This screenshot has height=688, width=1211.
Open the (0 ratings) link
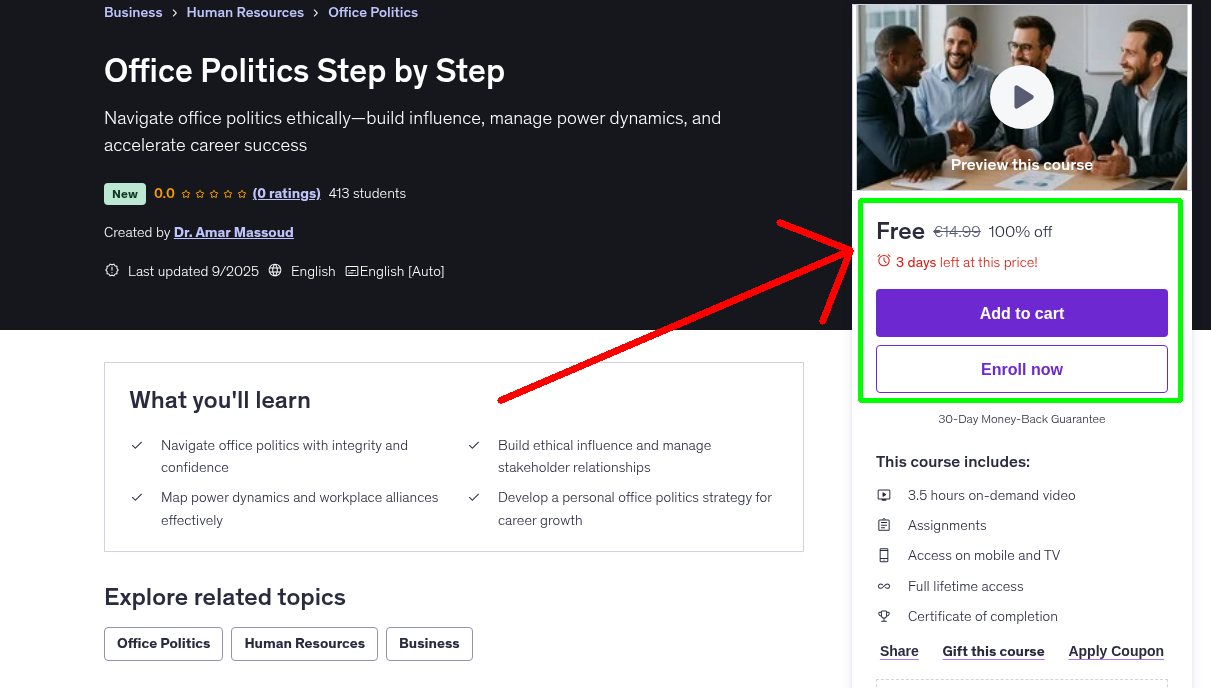286,193
